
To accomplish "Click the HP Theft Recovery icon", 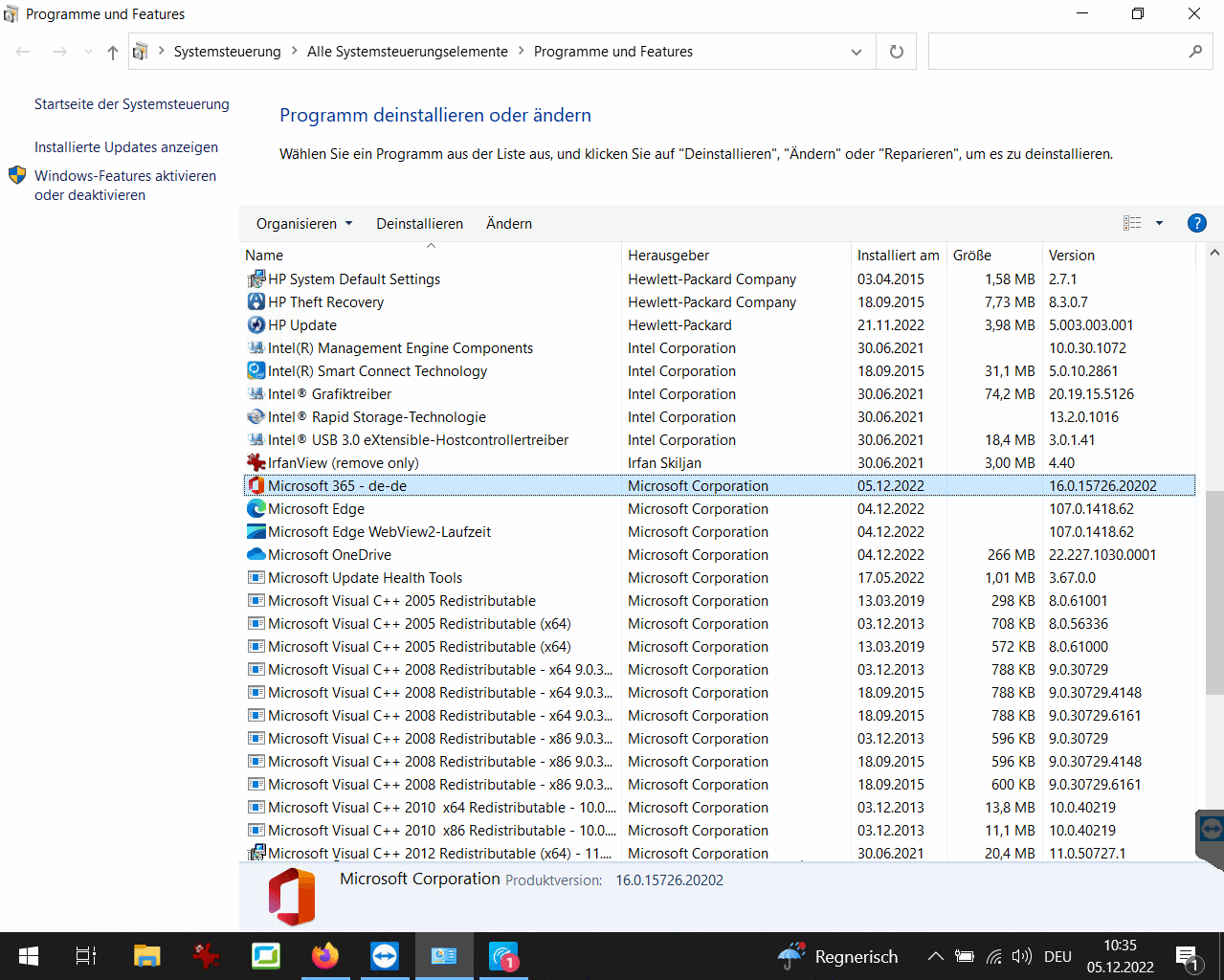I will (256, 302).
